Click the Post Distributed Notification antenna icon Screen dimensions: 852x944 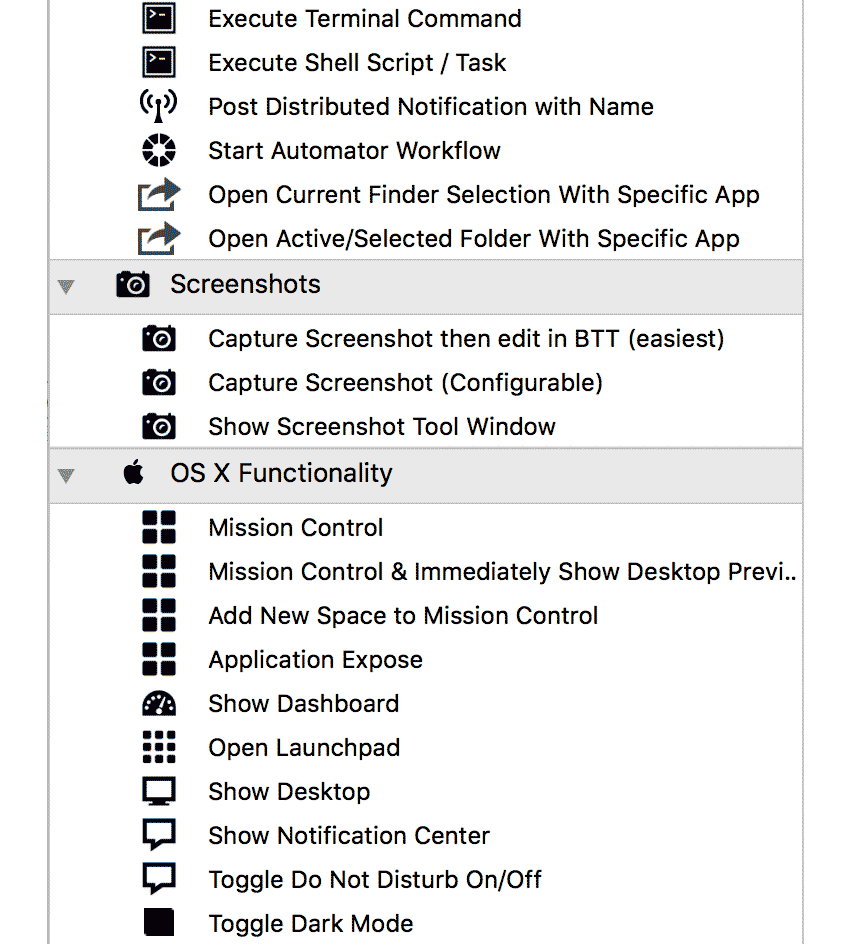coord(159,106)
